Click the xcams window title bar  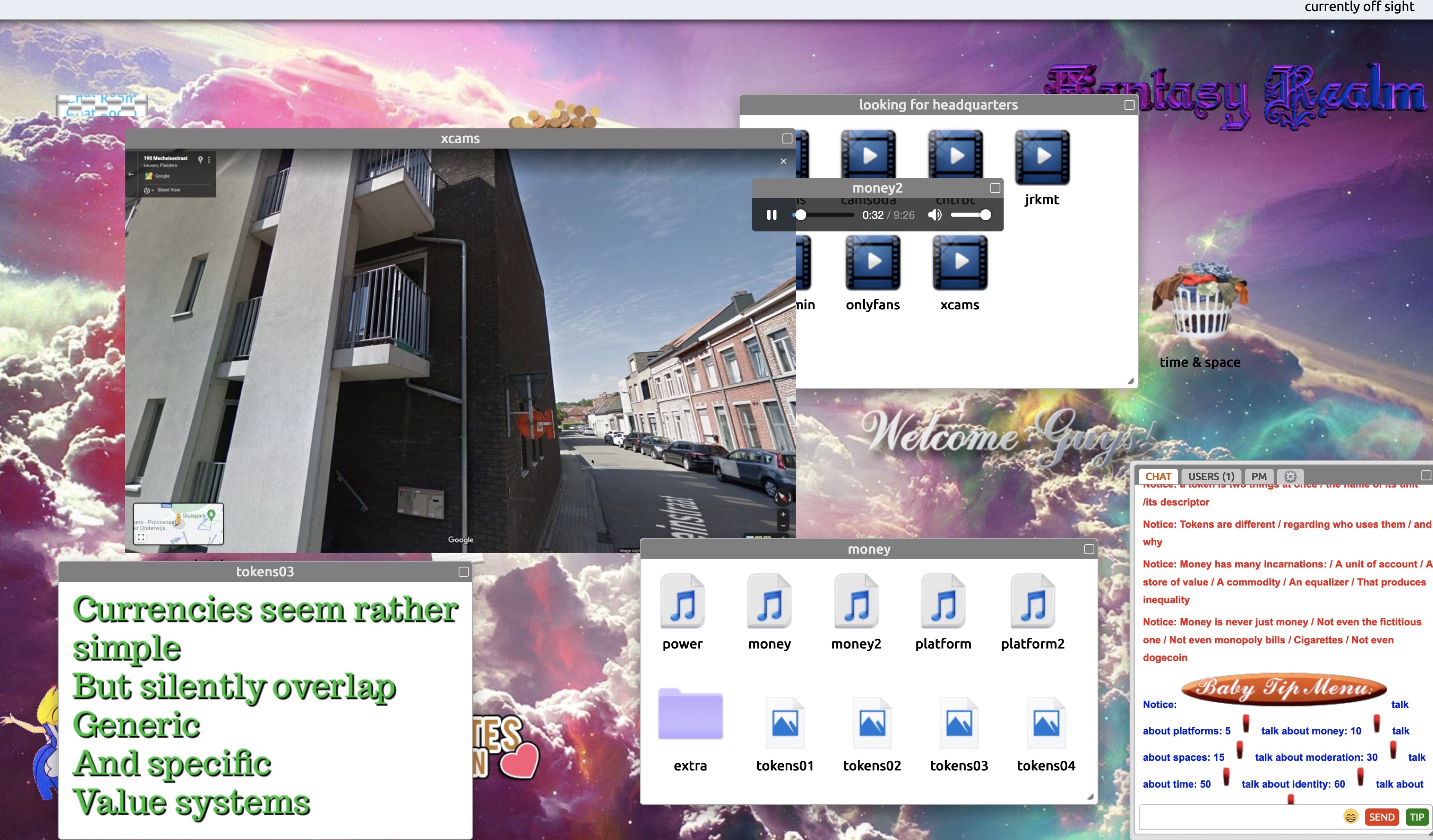[x=460, y=138]
